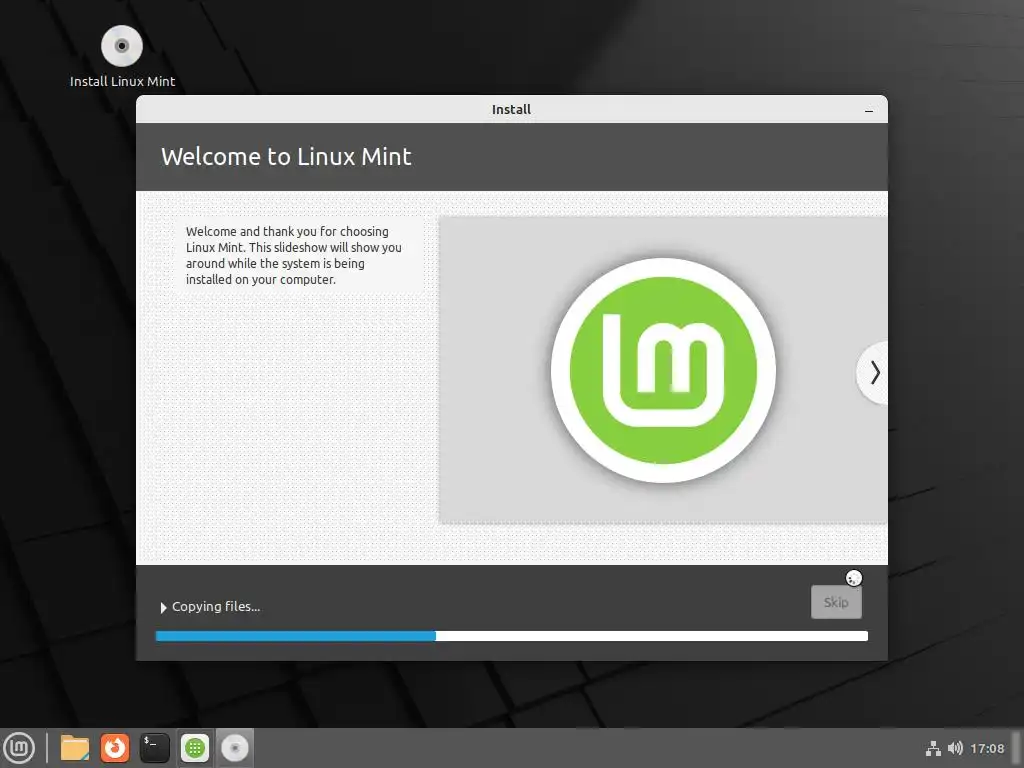Select the installer disc taskbar item
Screen dimensions: 1024x768
tap(234, 748)
